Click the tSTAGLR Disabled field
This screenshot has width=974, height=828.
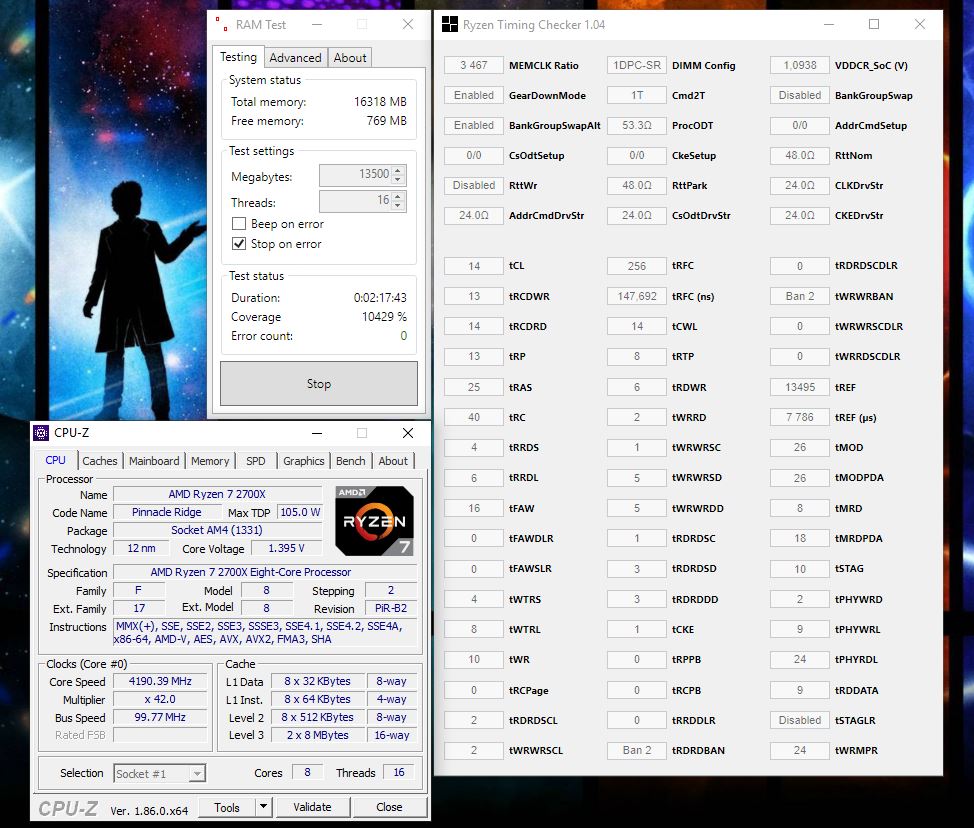(x=799, y=720)
